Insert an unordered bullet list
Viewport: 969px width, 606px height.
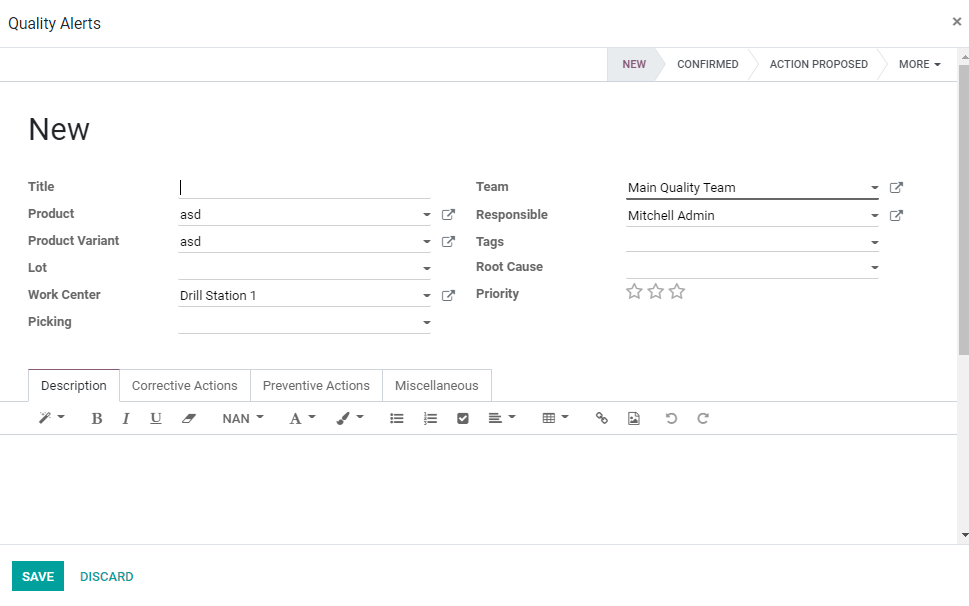(x=397, y=419)
